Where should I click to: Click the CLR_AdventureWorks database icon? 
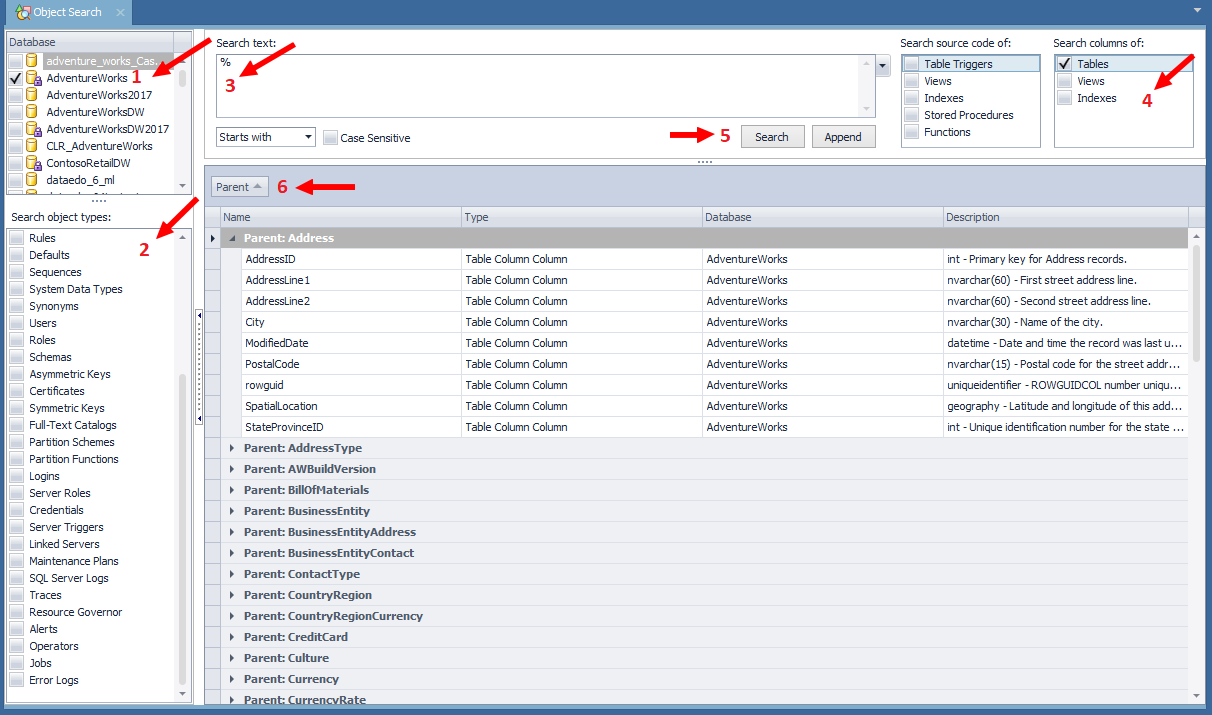(32, 146)
